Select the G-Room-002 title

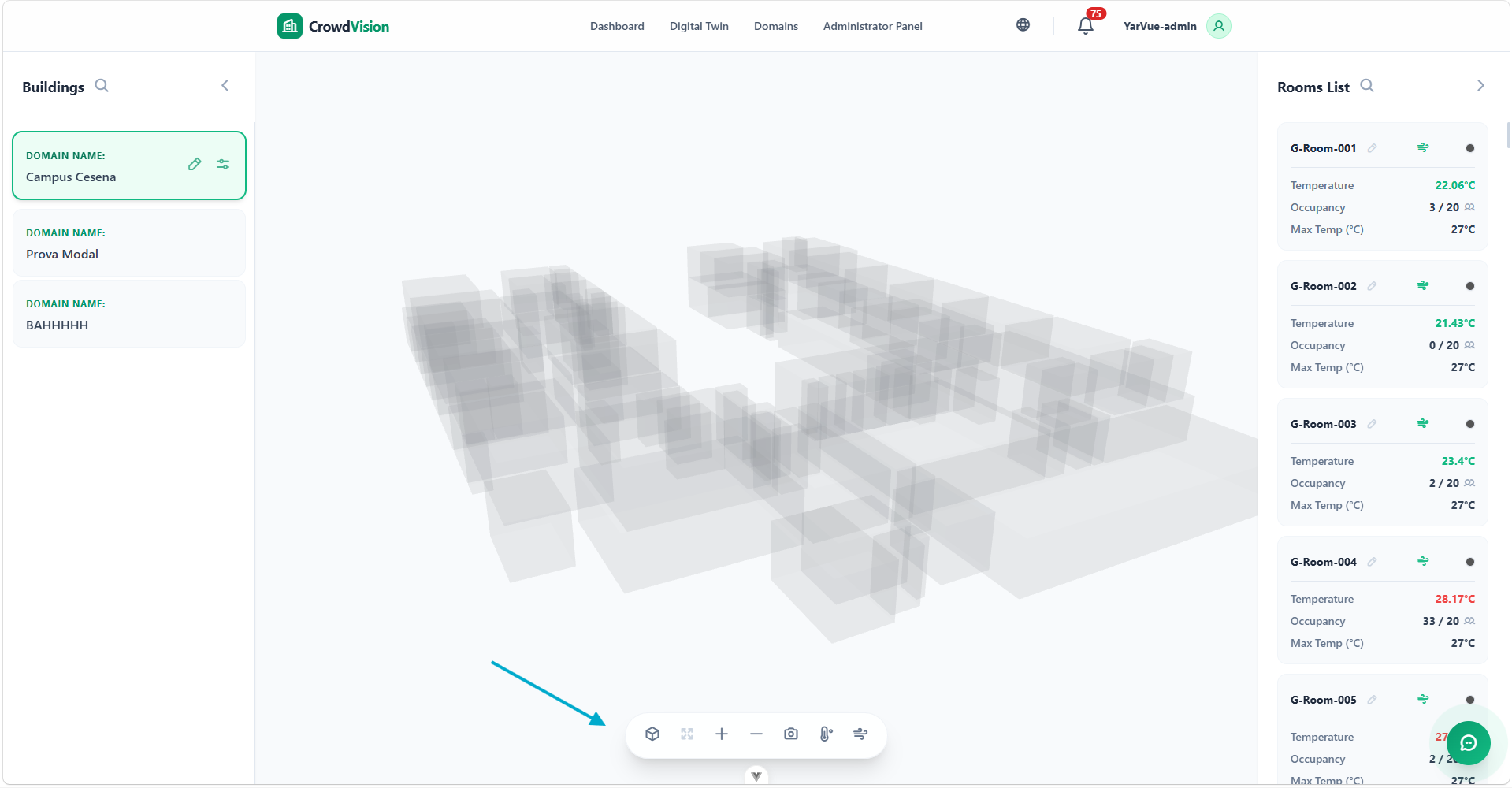(1324, 286)
